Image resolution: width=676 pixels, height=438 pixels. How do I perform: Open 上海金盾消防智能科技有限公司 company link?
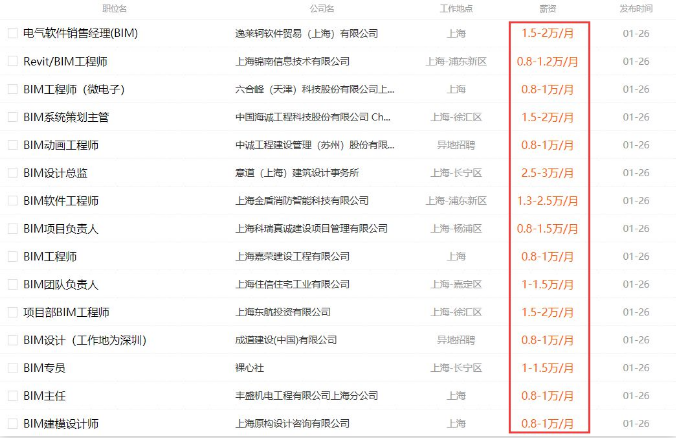302,200
